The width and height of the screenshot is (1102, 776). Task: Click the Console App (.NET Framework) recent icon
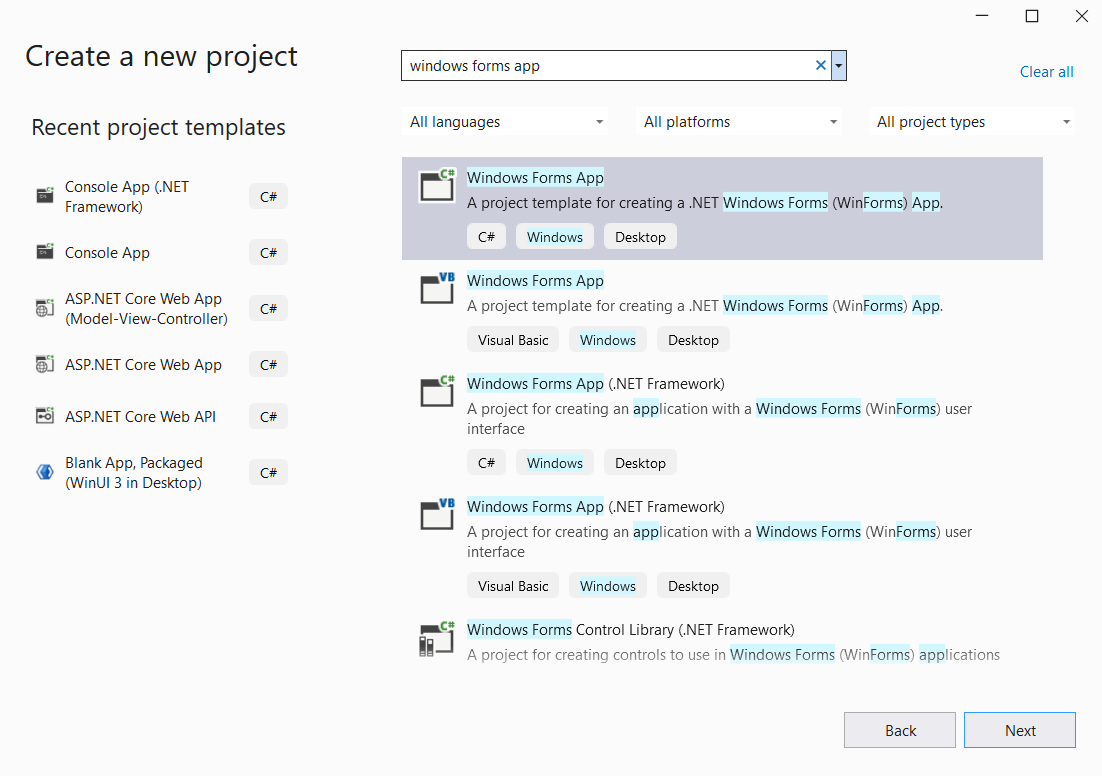[45, 196]
